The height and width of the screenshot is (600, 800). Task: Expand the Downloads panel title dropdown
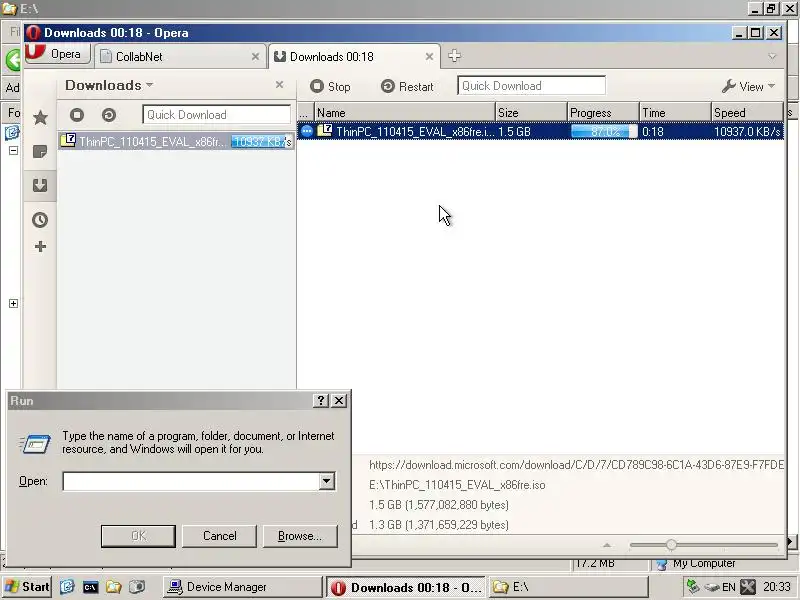coord(149,85)
